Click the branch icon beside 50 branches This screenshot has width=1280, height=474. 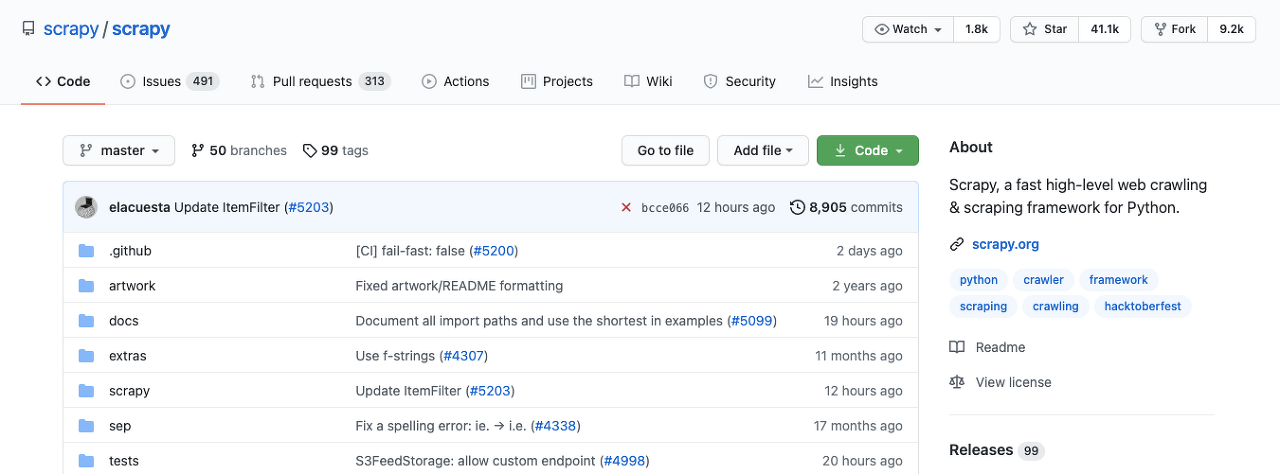(x=198, y=150)
